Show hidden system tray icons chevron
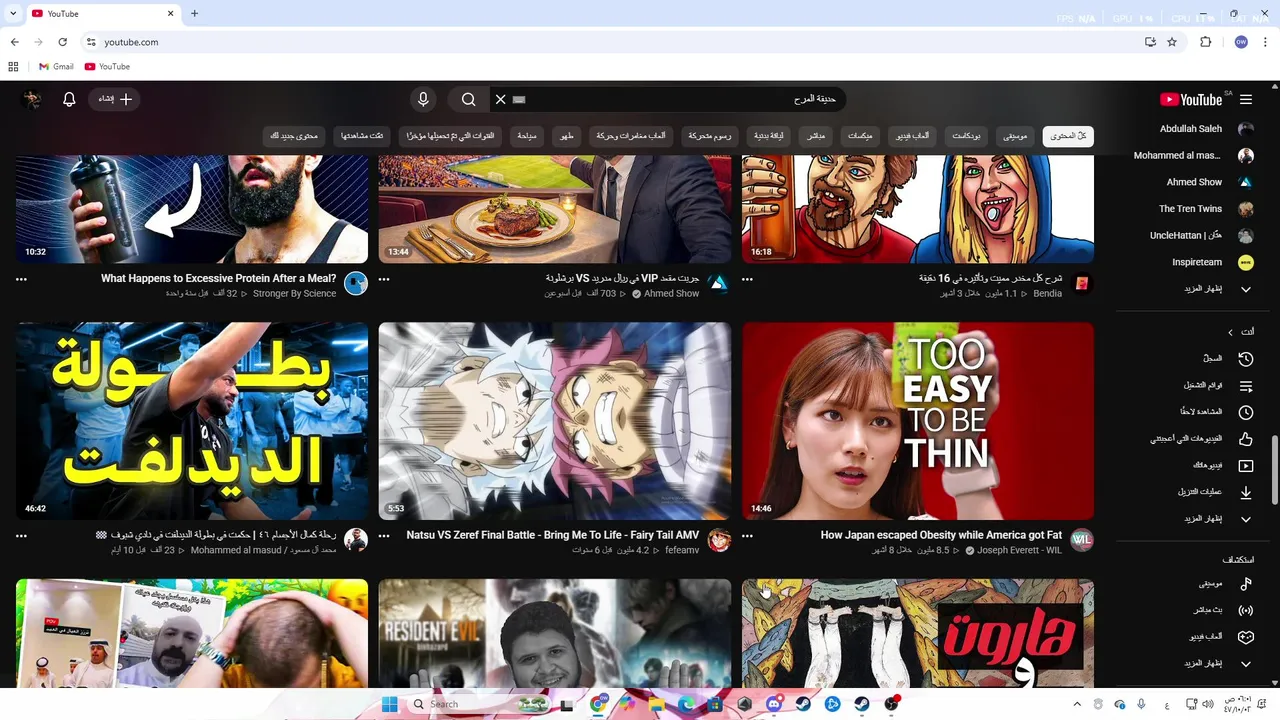This screenshot has width=1280, height=720. tap(1077, 704)
